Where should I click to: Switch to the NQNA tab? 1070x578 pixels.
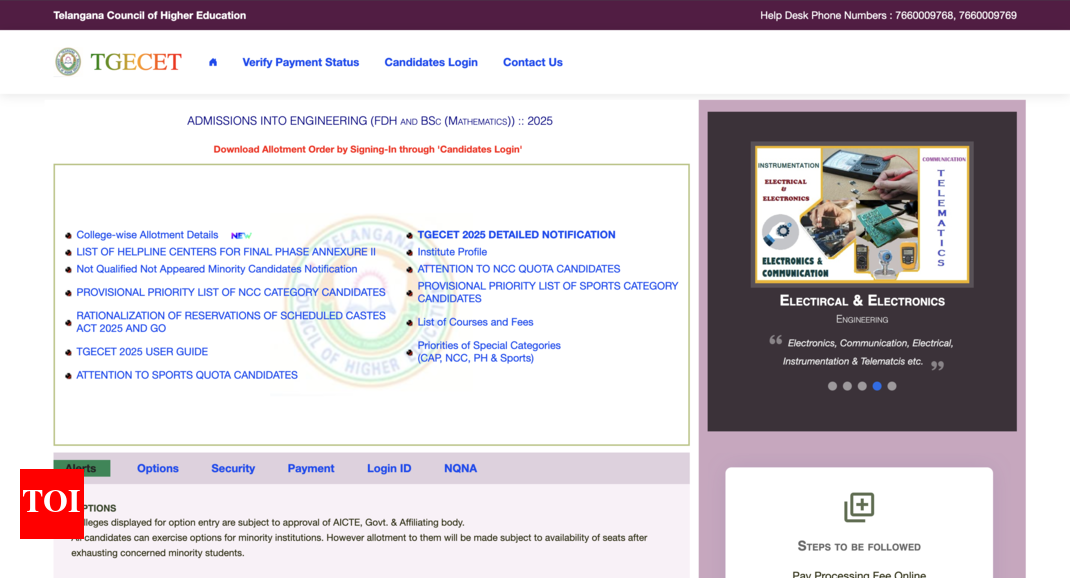pos(461,468)
